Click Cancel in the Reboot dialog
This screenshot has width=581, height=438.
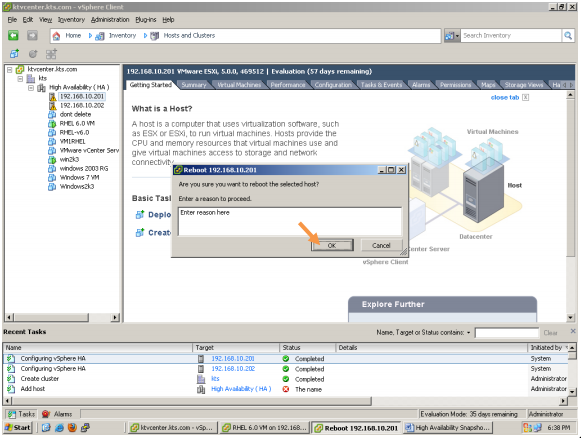381,245
